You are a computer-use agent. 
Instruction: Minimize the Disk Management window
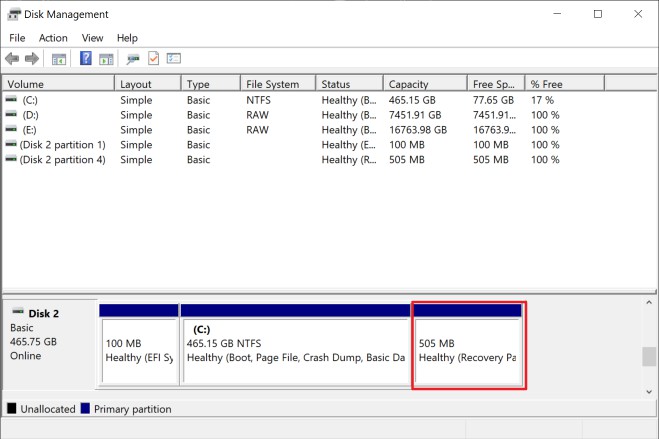coord(557,14)
